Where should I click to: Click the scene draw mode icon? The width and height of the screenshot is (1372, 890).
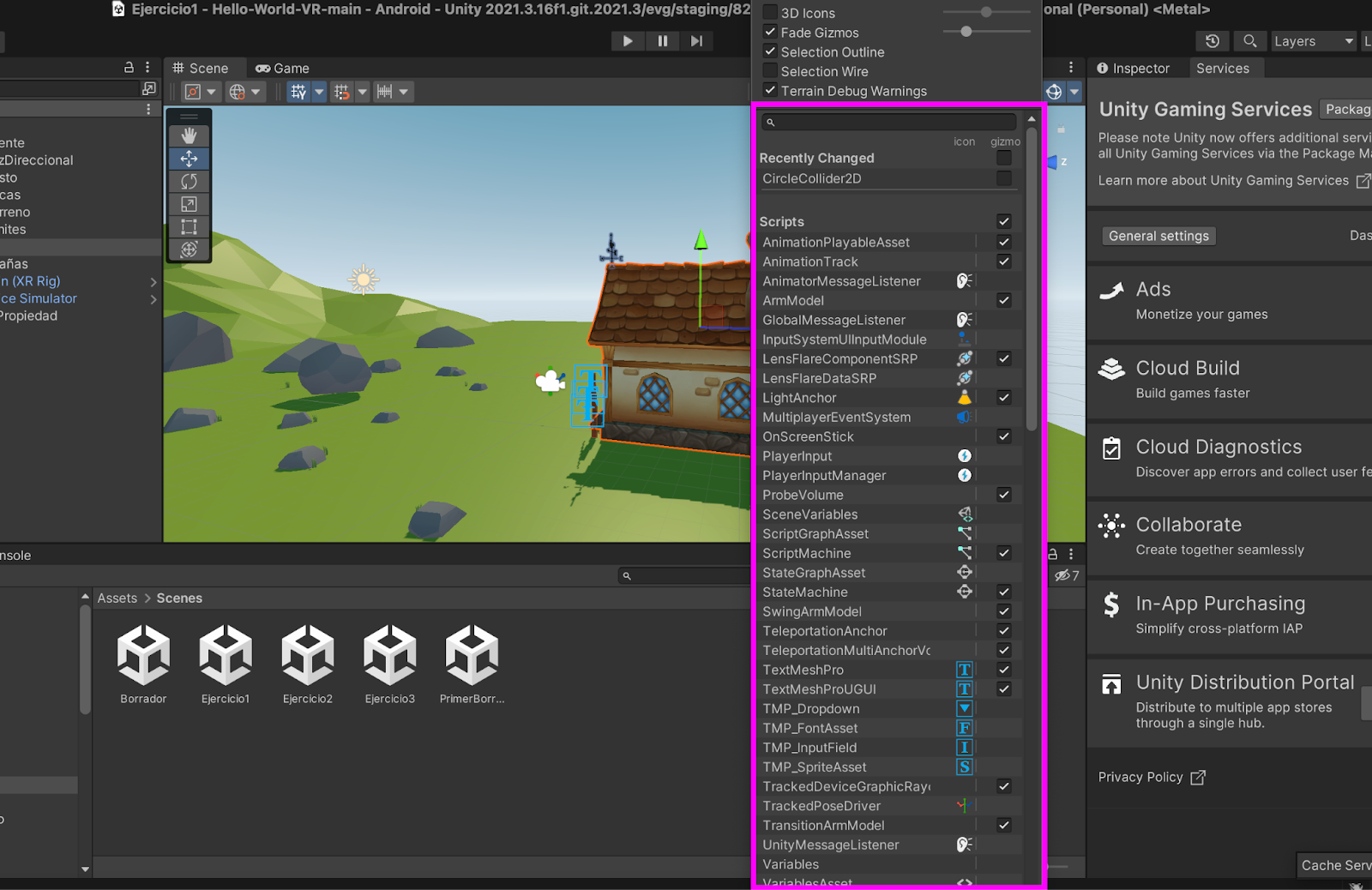coord(193,92)
